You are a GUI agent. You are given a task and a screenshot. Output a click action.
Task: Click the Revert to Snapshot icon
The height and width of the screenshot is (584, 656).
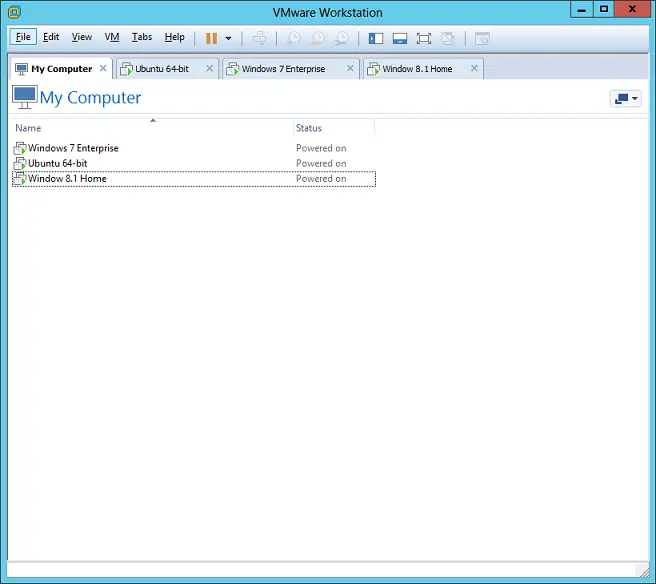click(x=318, y=38)
